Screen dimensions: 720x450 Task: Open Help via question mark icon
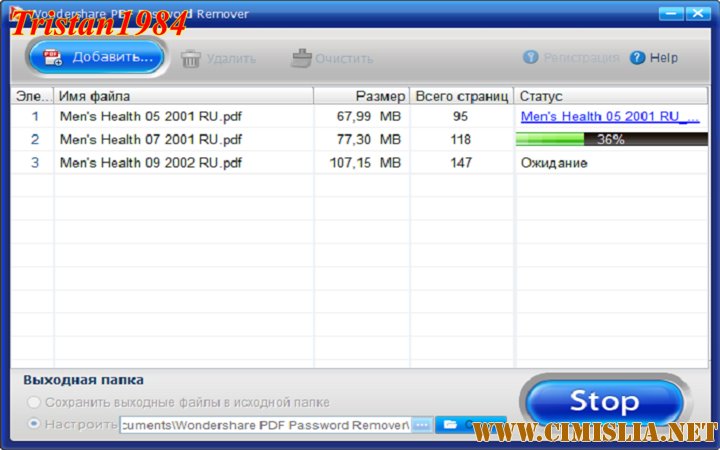click(x=638, y=57)
